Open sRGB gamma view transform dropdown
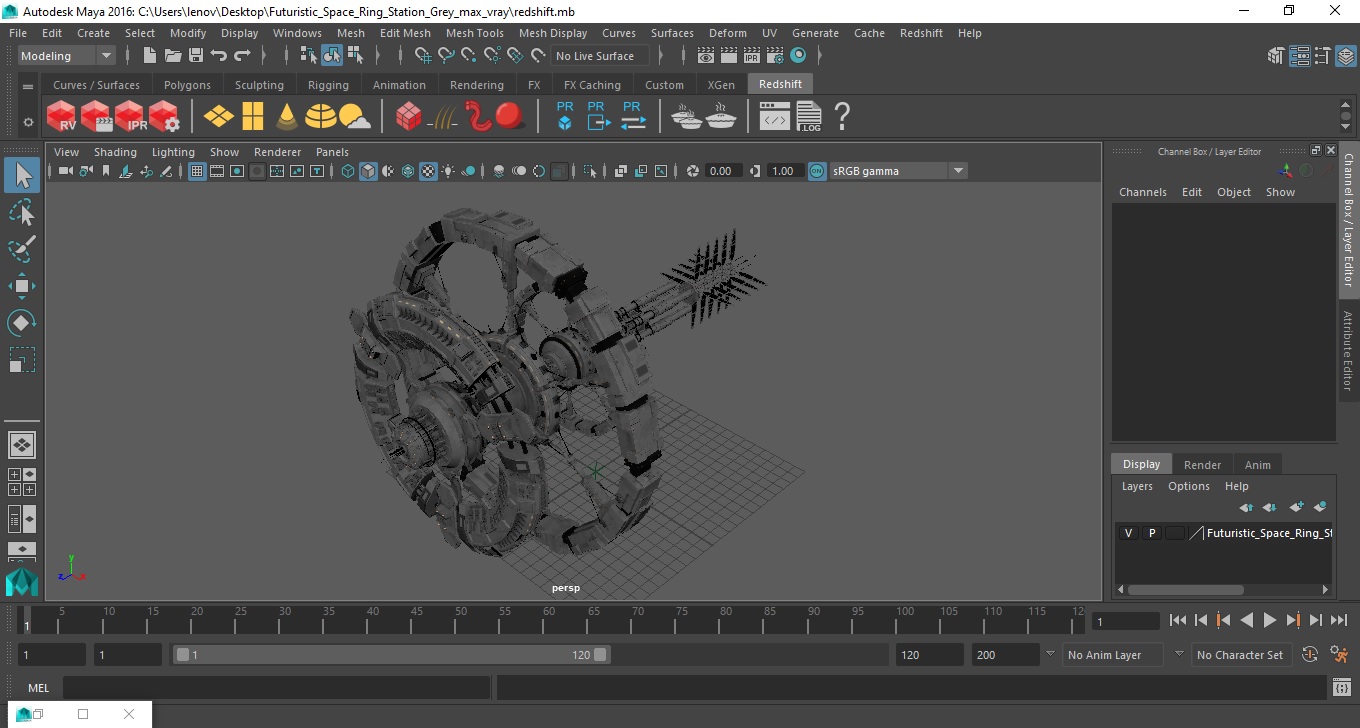This screenshot has width=1360, height=728. pyautogui.click(x=898, y=171)
